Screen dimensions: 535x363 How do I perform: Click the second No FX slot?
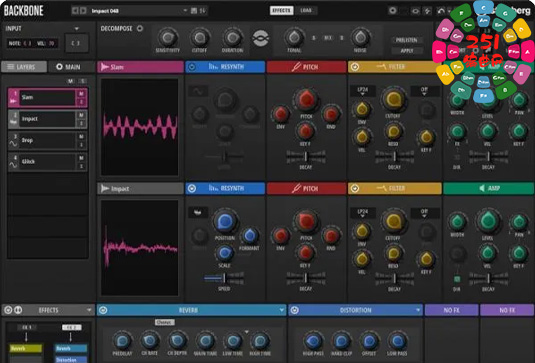(507, 310)
